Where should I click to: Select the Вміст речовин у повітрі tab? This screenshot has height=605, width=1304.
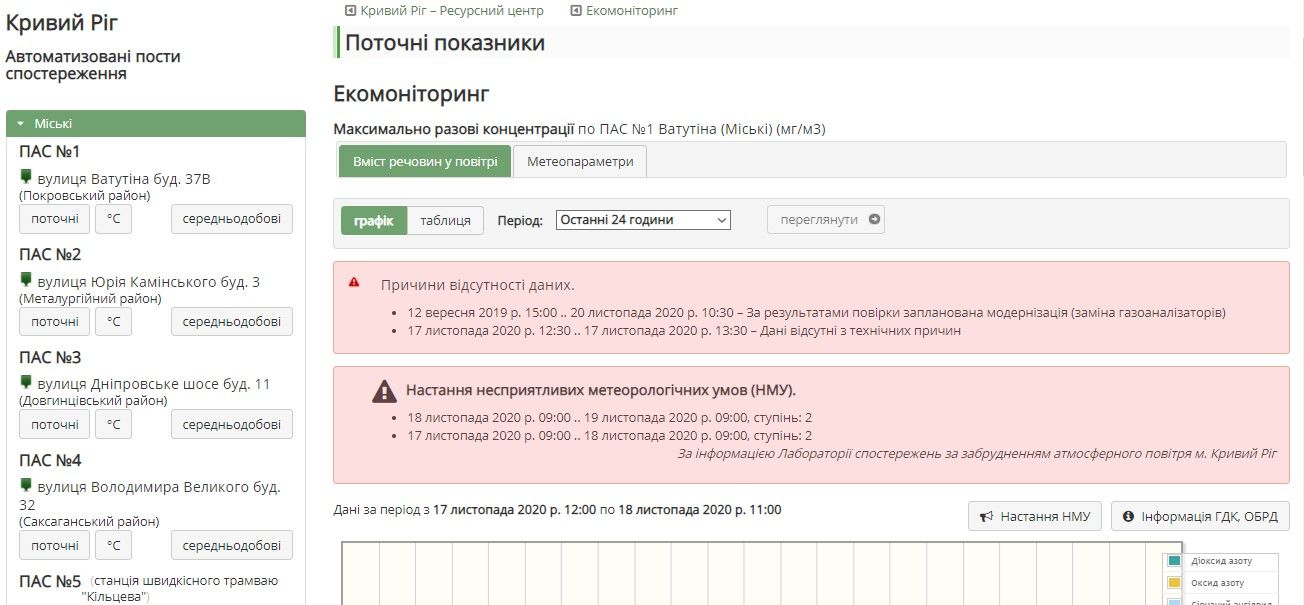coord(424,160)
